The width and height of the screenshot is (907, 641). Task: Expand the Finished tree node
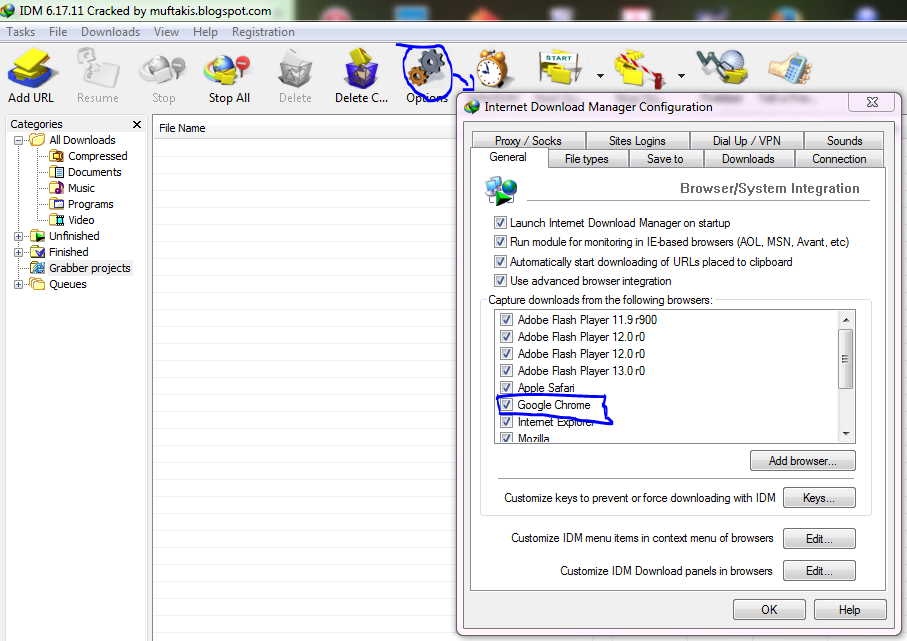click(19, 252)
